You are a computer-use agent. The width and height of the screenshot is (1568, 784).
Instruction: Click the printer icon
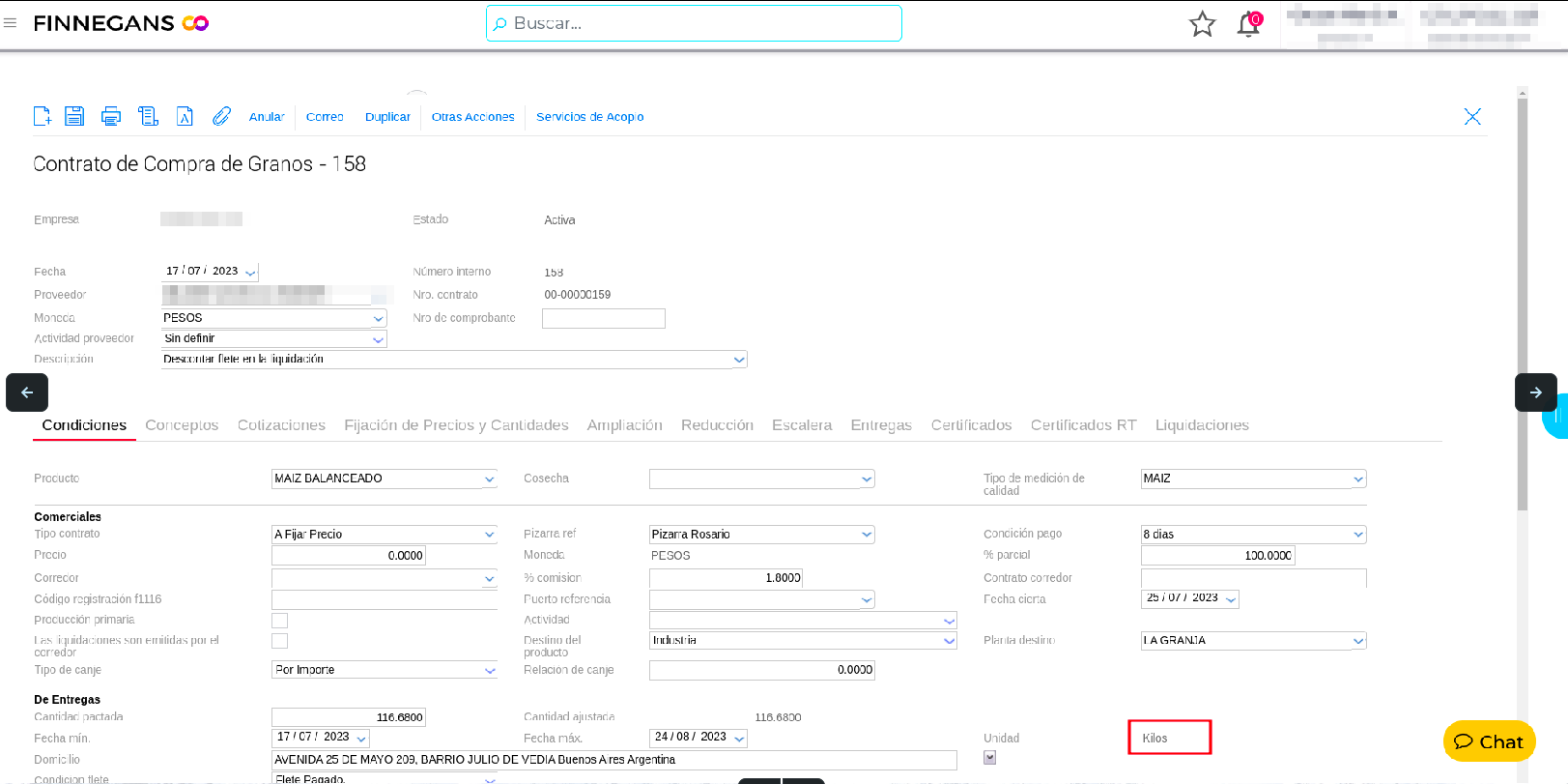tap(111, 116)
